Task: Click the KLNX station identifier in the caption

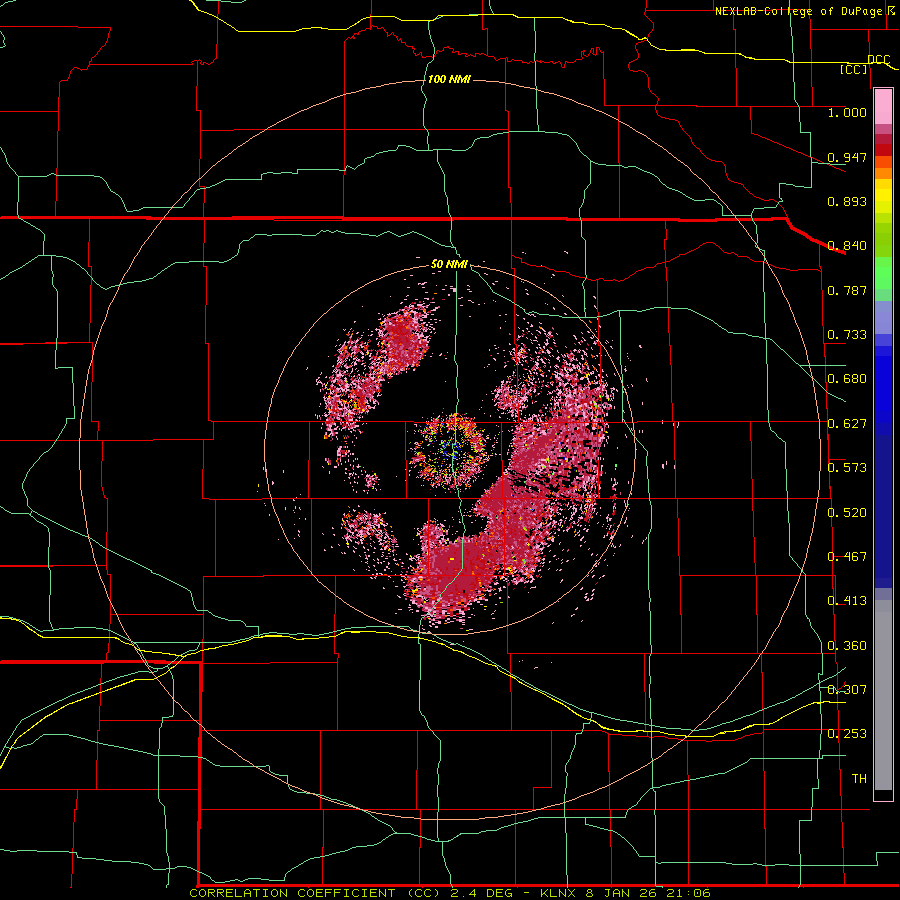Action: [560, 893]
